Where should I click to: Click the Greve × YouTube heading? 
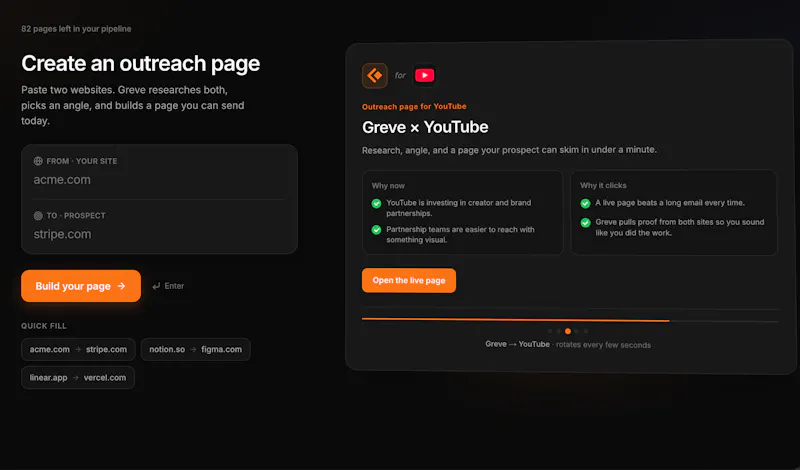point(425,127)
